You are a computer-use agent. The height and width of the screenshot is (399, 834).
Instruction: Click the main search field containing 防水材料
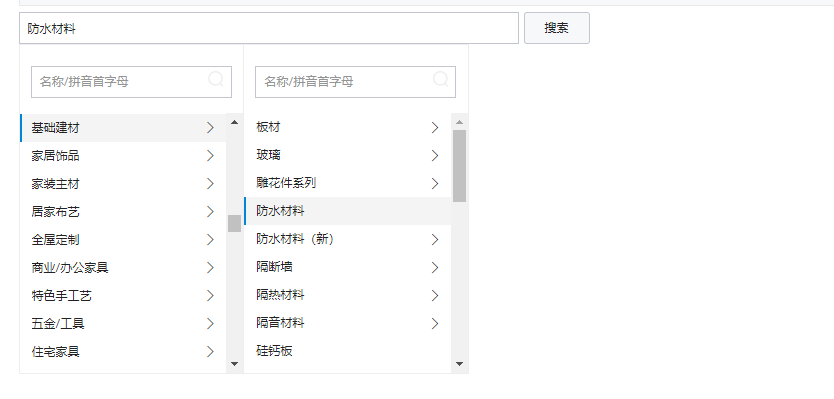[269, 28]
